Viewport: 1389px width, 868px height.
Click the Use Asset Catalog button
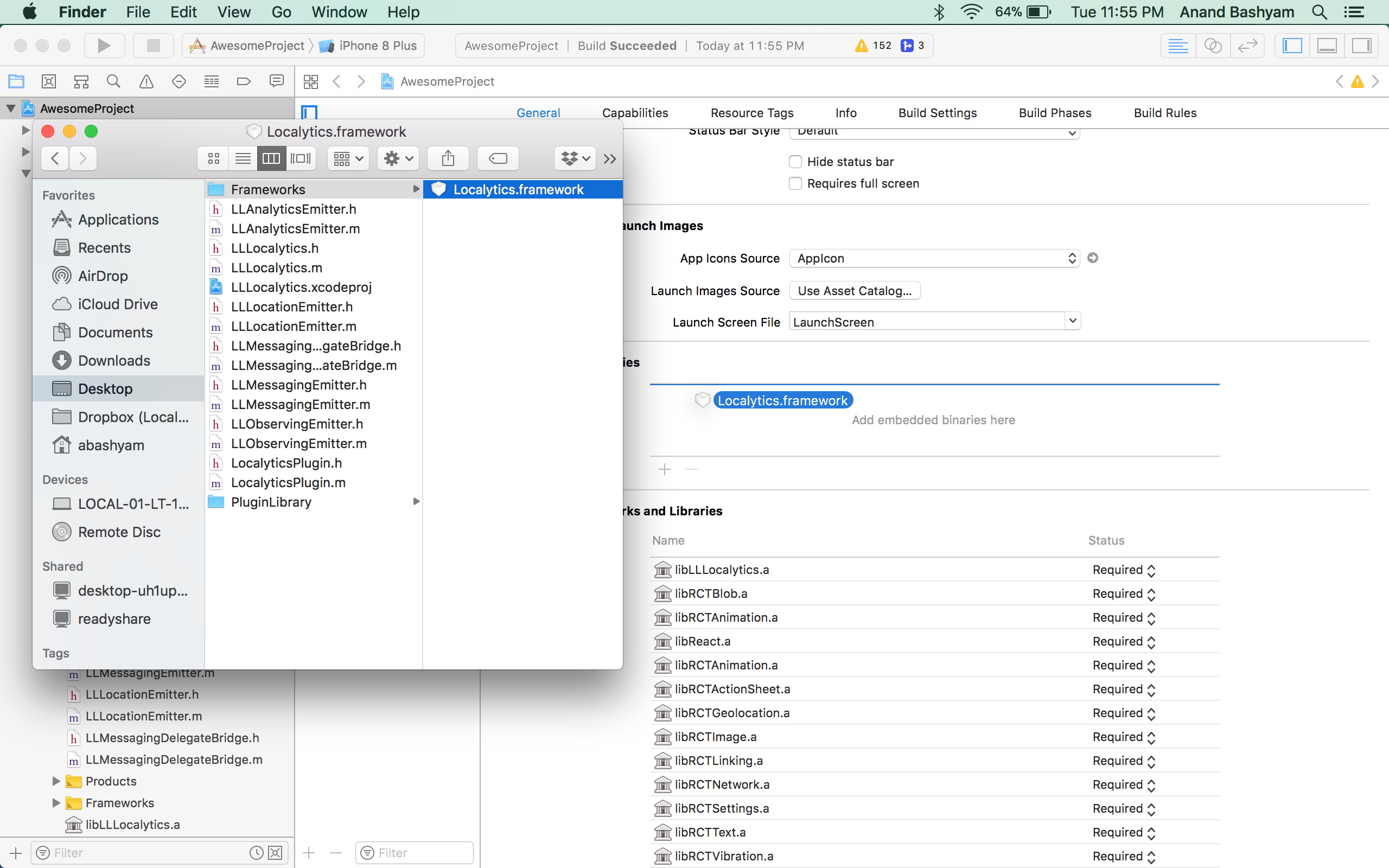coord(853,290)
